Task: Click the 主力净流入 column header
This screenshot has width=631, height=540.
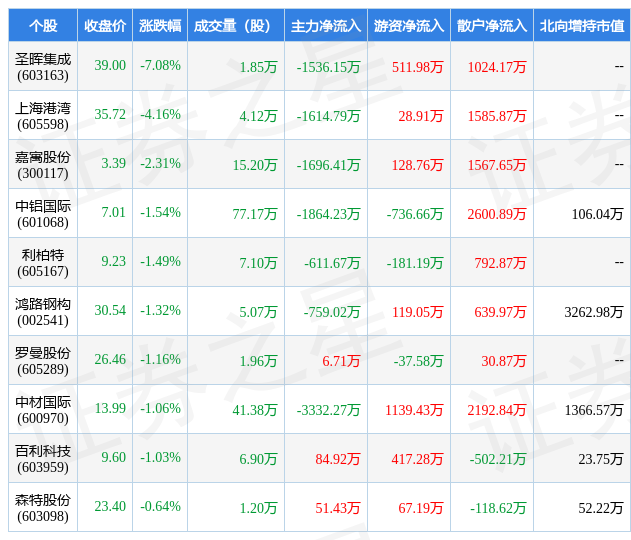Action: 326,26
